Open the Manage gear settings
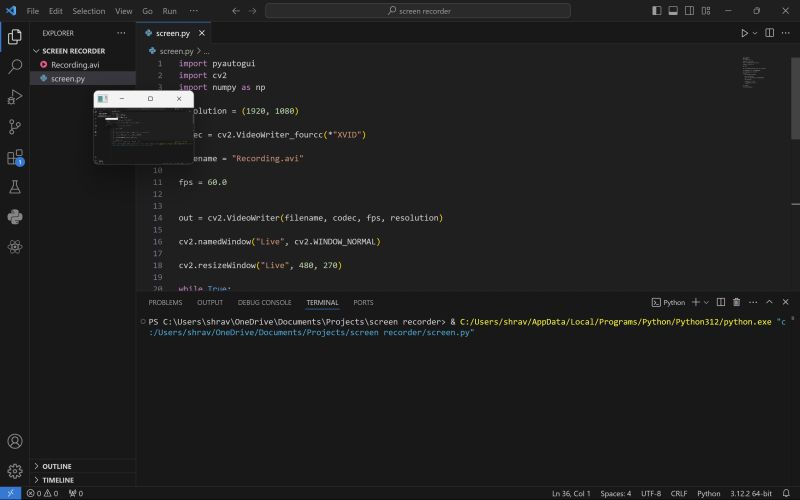Screen dimensions: 800x500 click(x=15, y=470)
